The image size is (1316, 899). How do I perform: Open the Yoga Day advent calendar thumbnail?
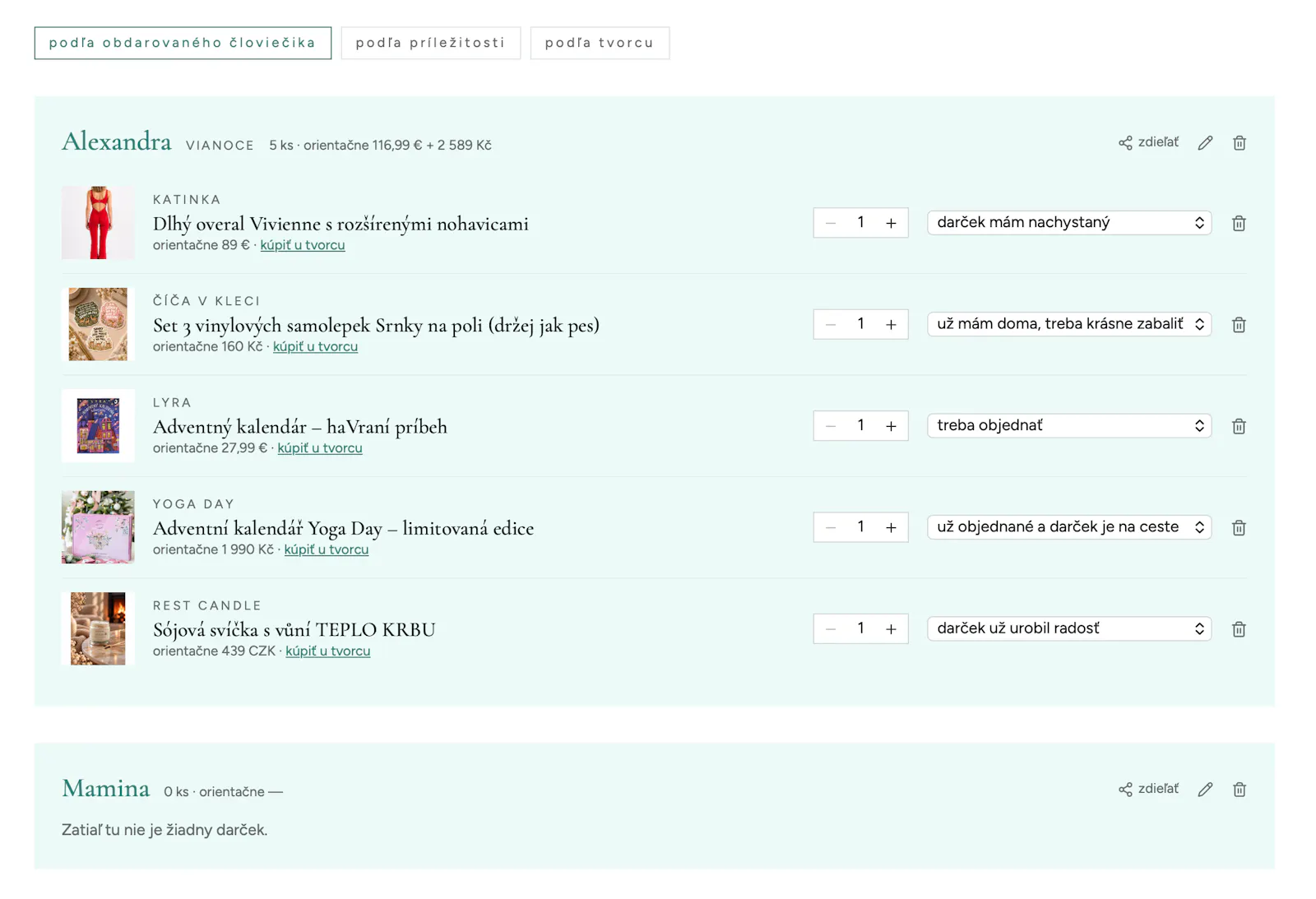pos(98,527)
